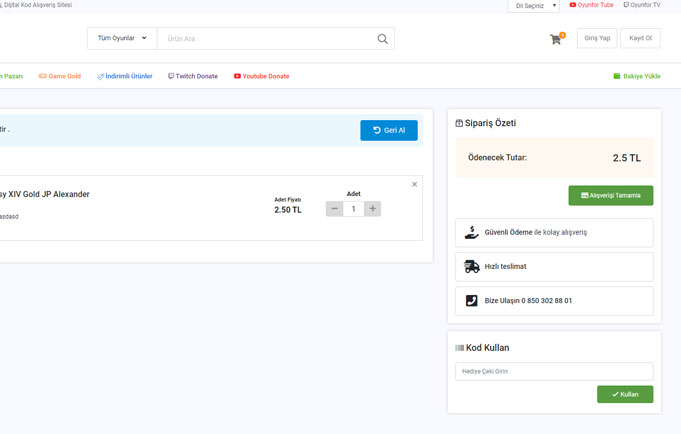Screen dimensions: 681x434
Task: Open the Oyunfor TV link
Action: tap(641, 5)
